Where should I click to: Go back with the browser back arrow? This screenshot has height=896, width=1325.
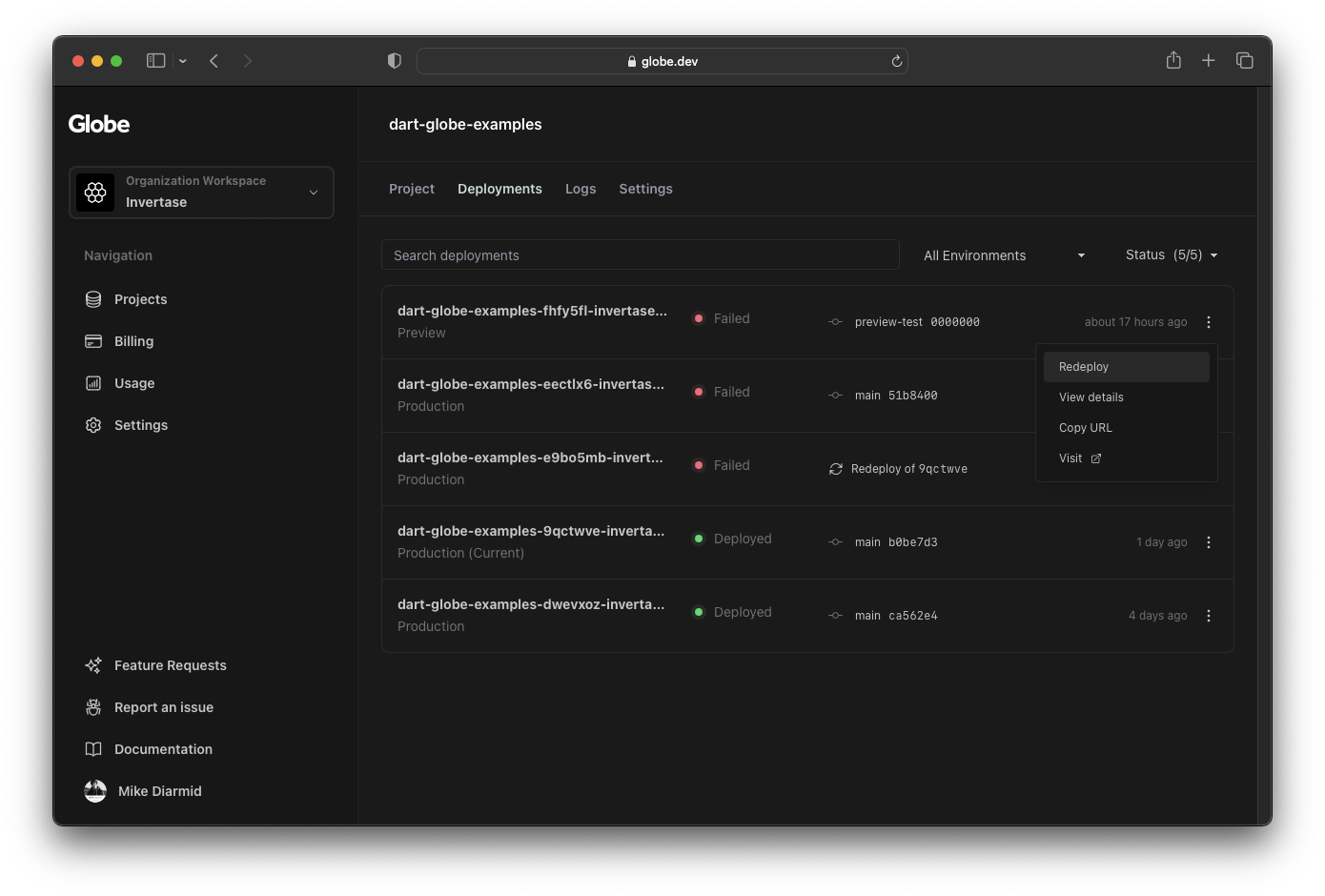pyautogui.click(x=214, y=61)
